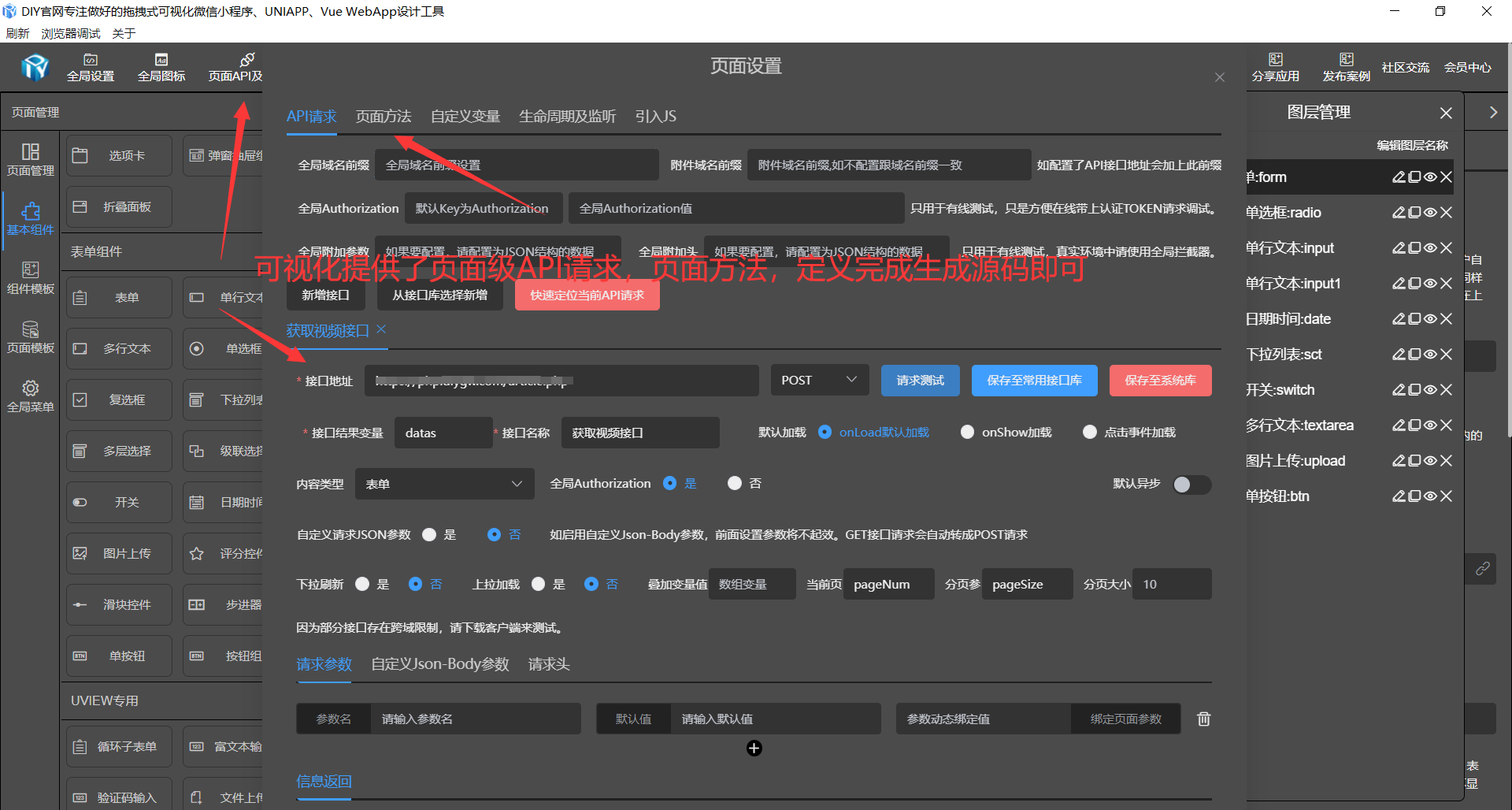
Task: Delete the request parameter row with trash icon
Action: click(1204, 719)
